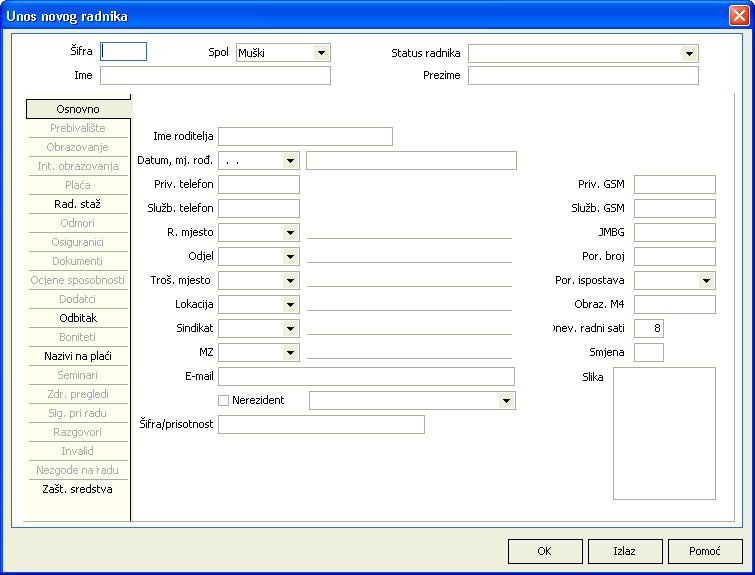
Task: Open the Sindikat dropdown
Action: (290, 329)
